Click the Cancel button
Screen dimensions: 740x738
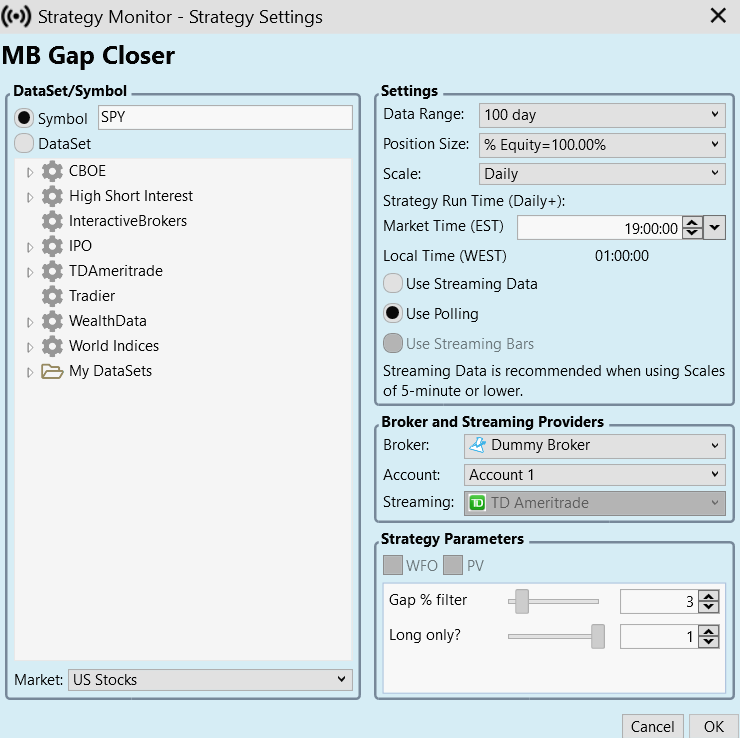(652, 727)
